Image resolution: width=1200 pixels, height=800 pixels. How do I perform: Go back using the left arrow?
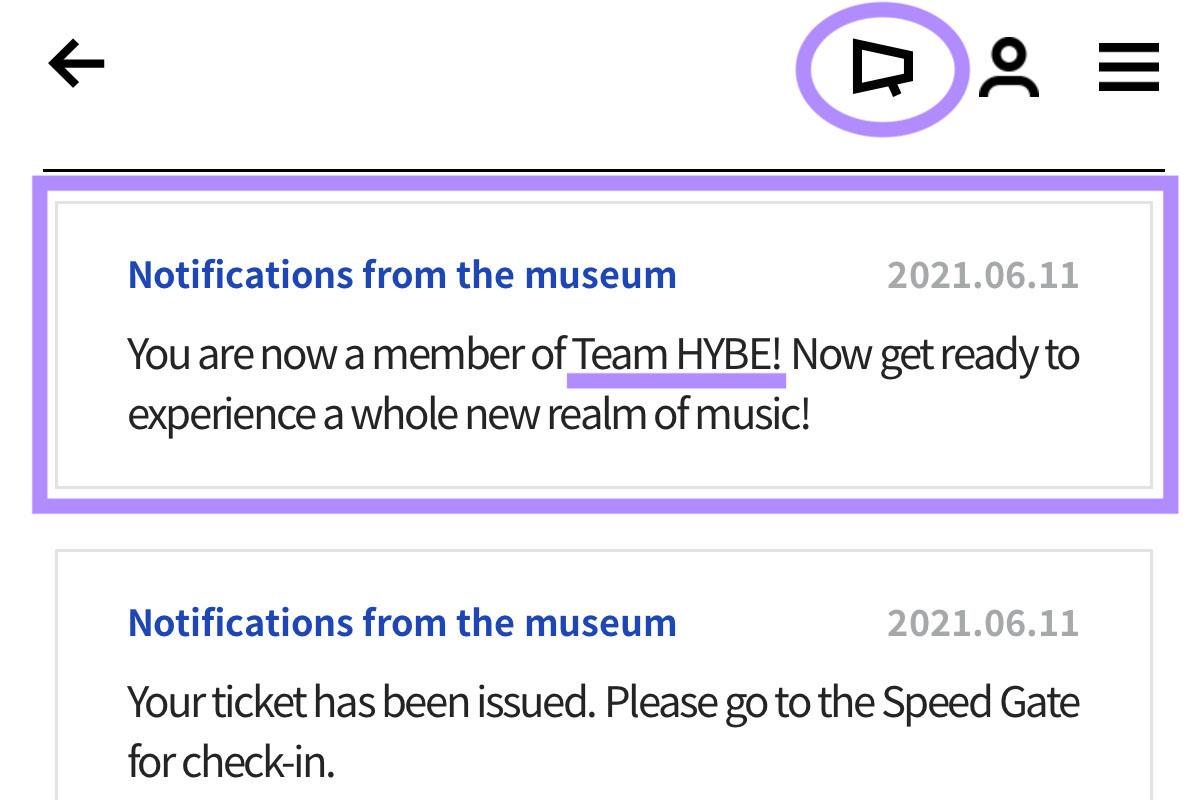[x=77, y=66]
